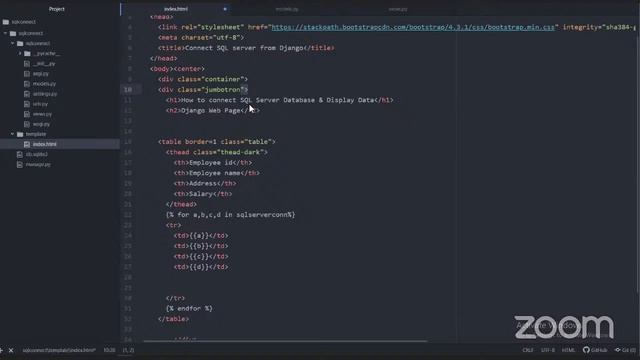Viewport: 640px width, 360px height.
Task: Click the file icon beside wsgi.py
Action: pyautogui.click(x=27, y=124)
